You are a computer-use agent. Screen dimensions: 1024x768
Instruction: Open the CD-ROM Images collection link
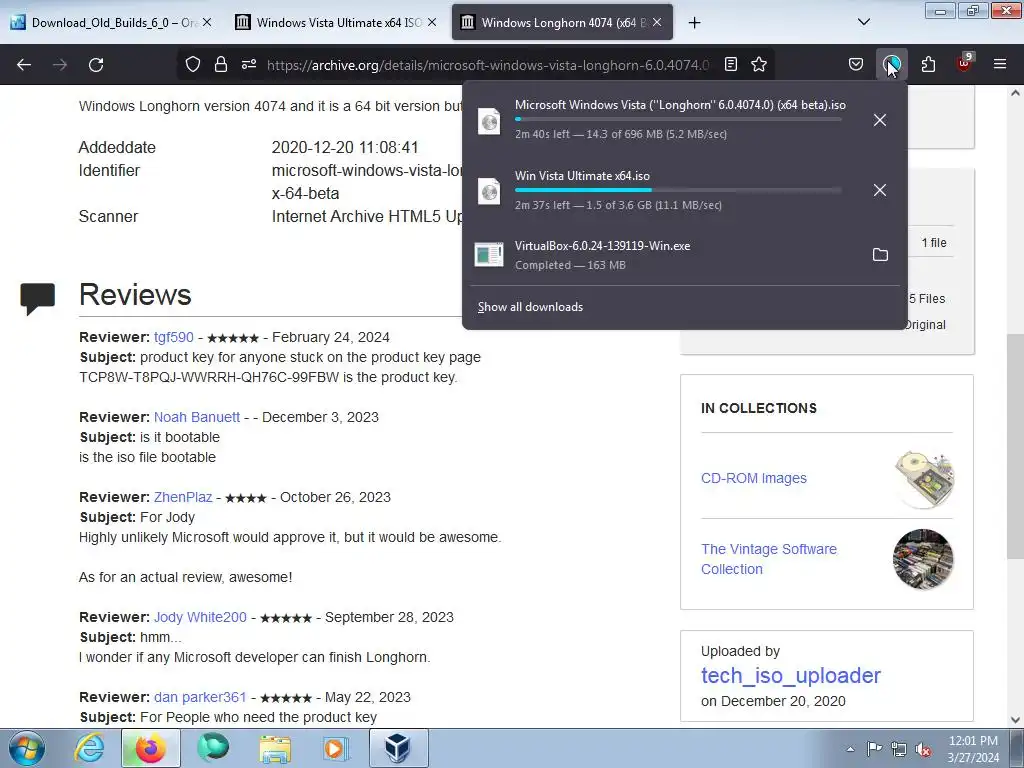coord(754,478)
